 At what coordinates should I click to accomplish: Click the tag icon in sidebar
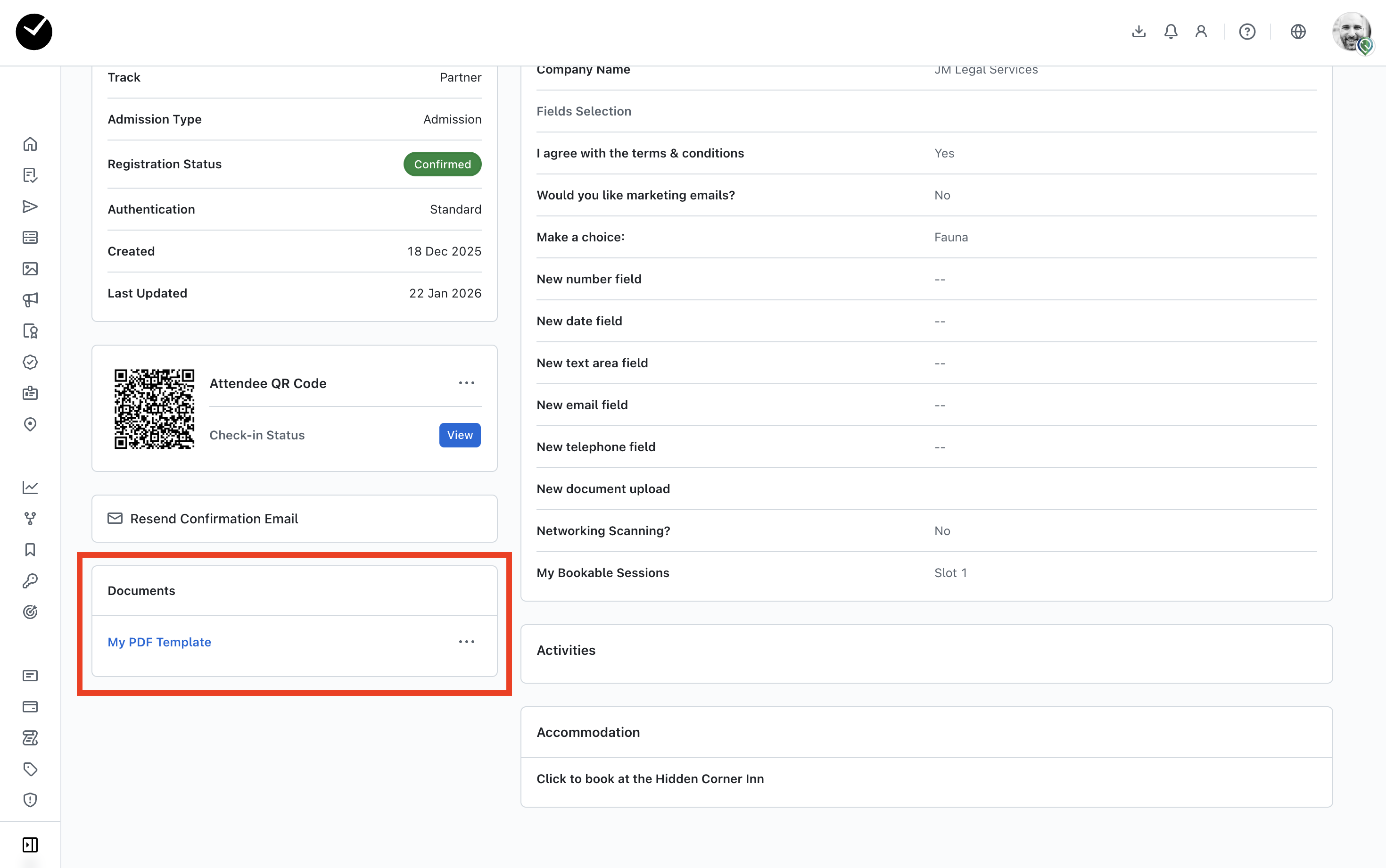click(30, 769)
